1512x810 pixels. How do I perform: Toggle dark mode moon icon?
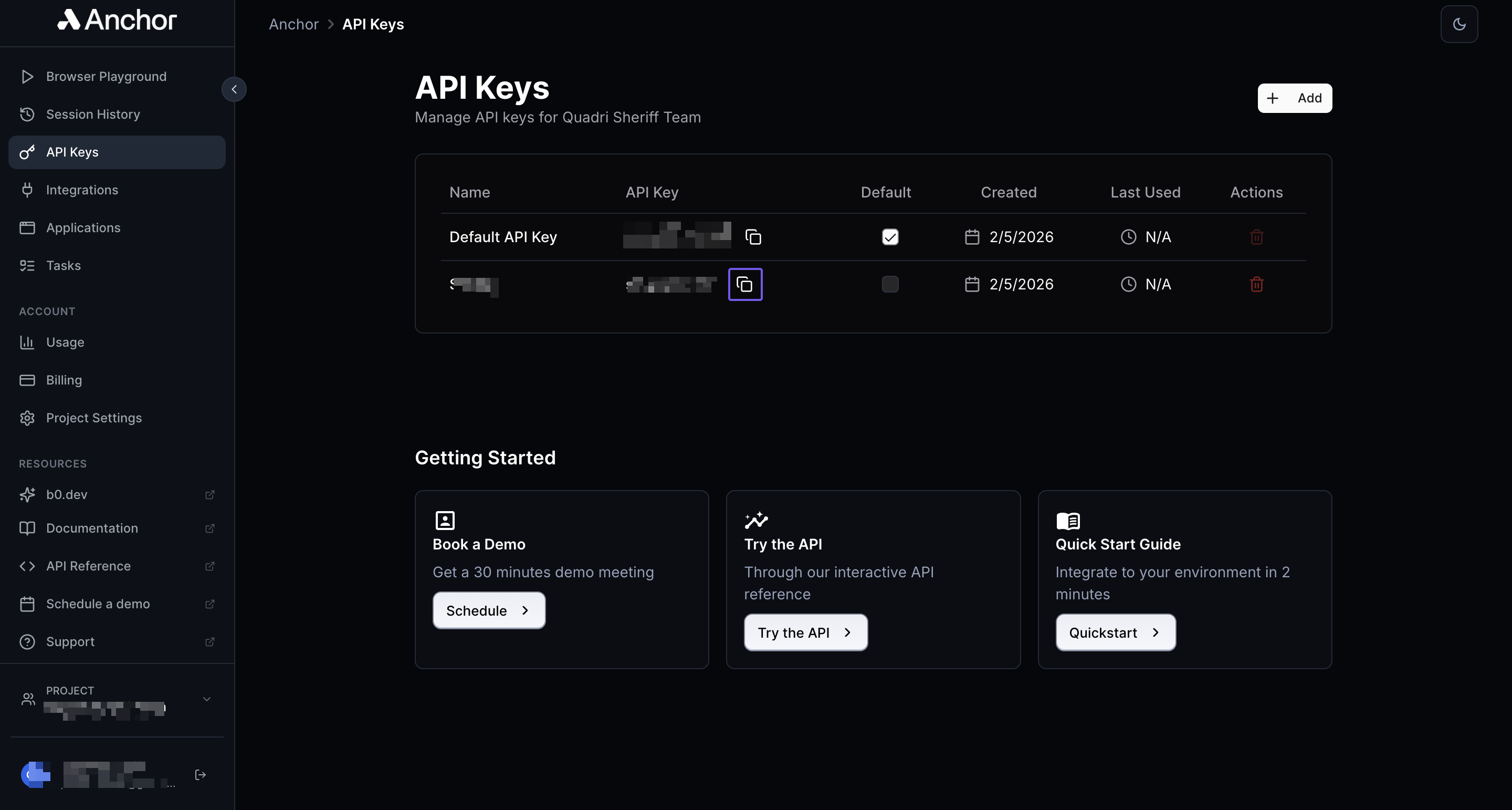point(1458,24)
